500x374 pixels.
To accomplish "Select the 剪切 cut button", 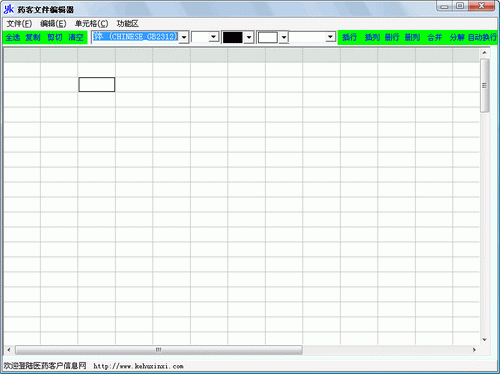I will [x=55, y=37].
